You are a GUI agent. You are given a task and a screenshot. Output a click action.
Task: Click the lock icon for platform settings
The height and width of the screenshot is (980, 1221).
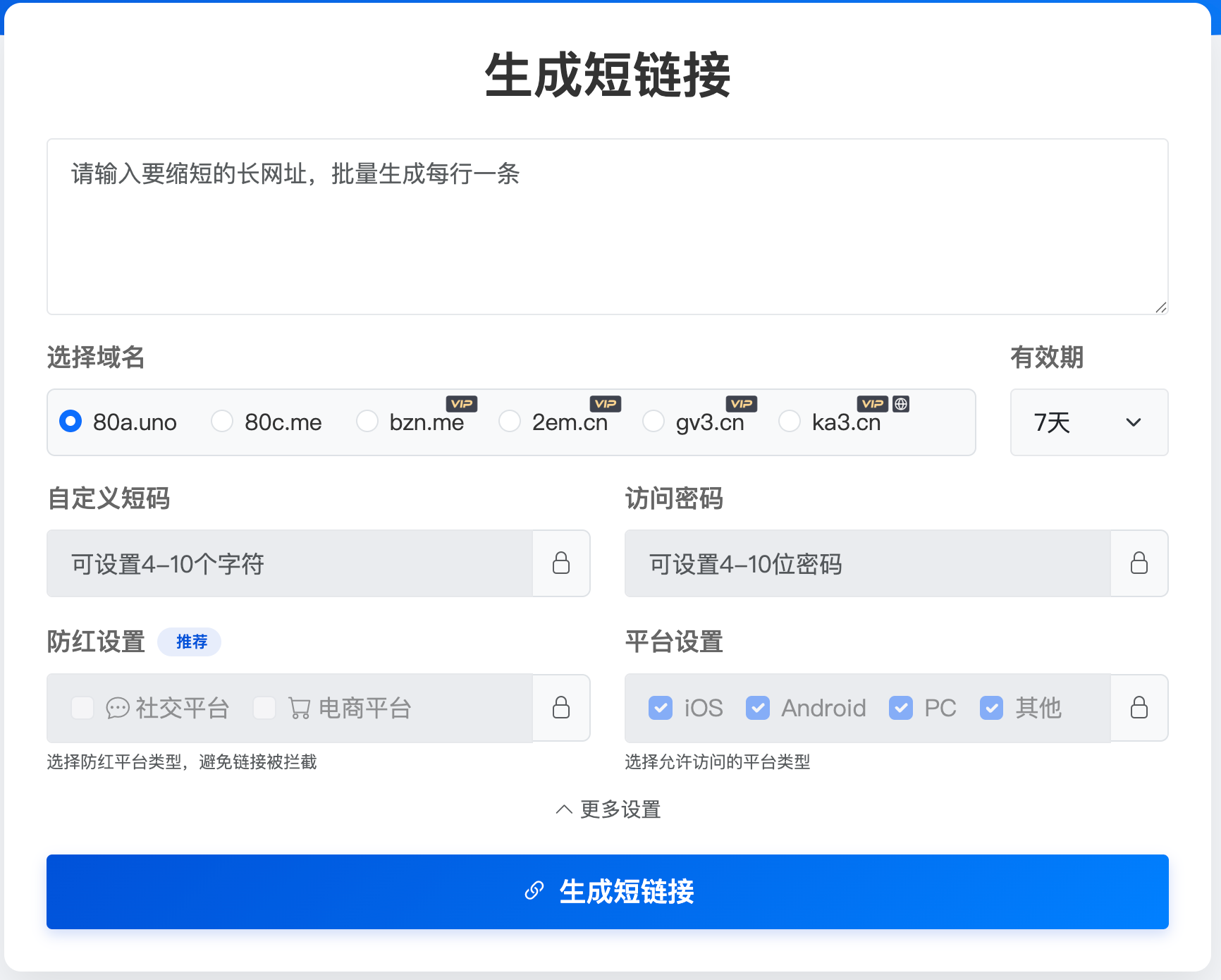click(1139, 707)
